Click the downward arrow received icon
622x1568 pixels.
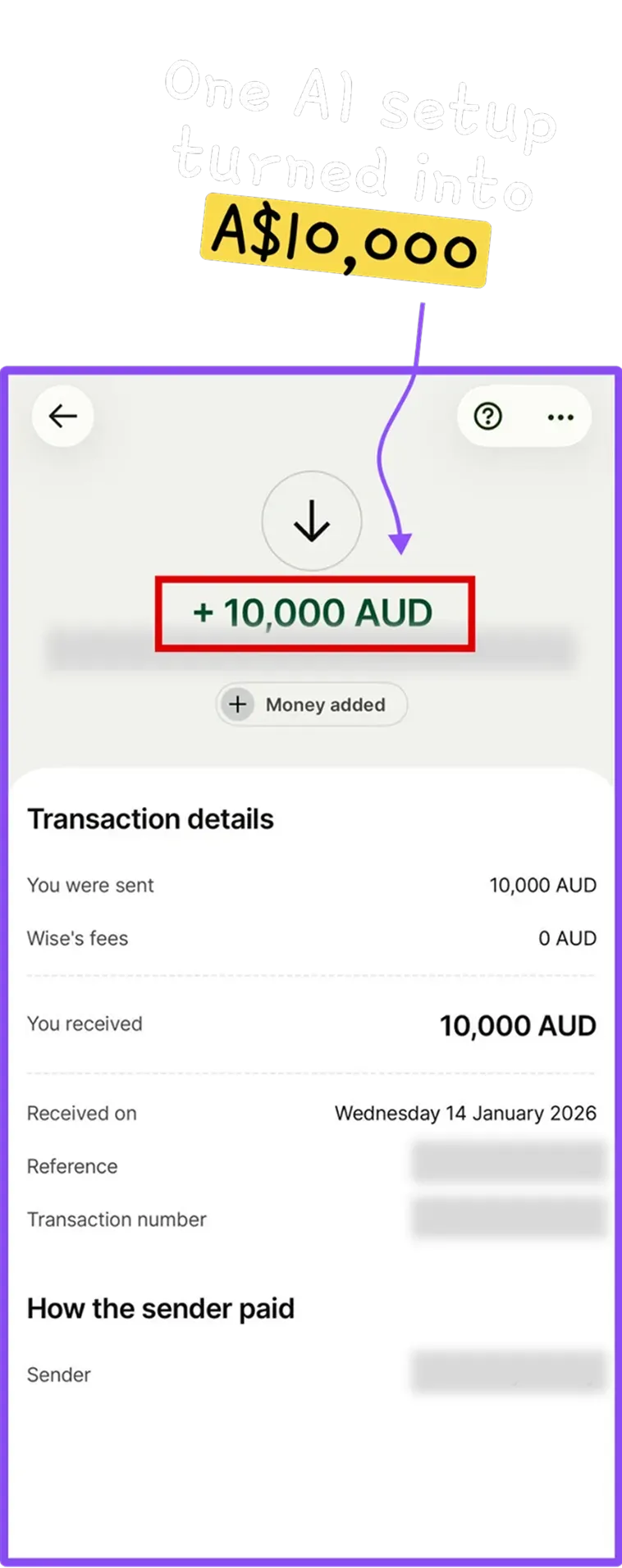[x=312, y=521]
